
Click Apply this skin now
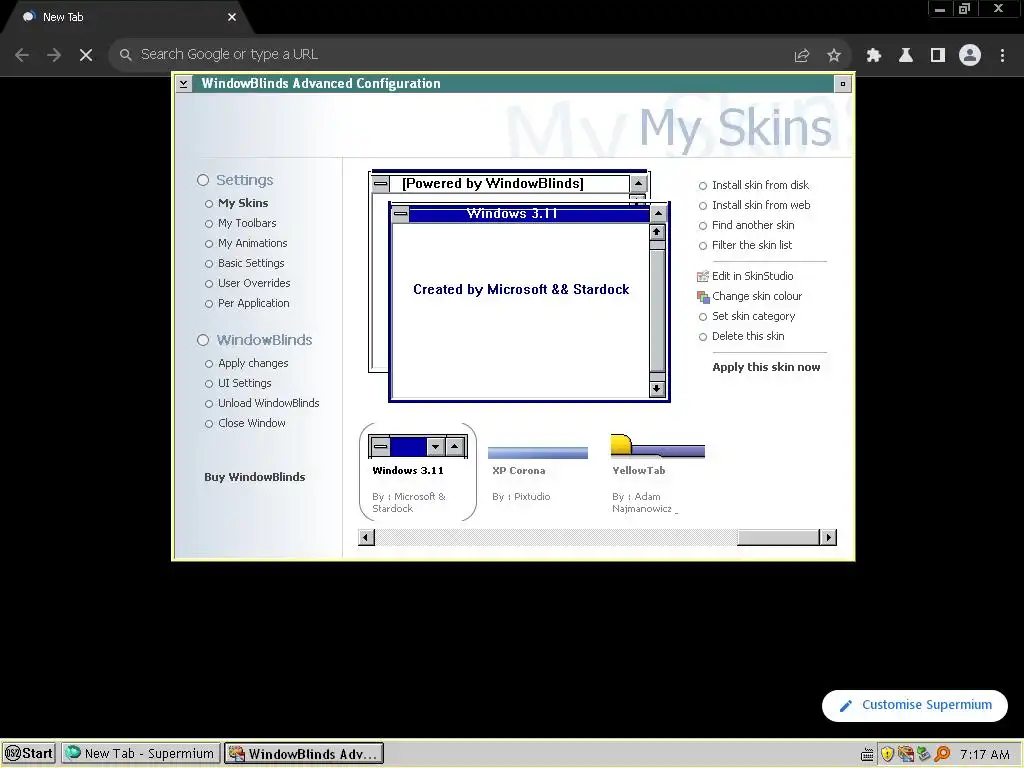click(x=766, y=368)
